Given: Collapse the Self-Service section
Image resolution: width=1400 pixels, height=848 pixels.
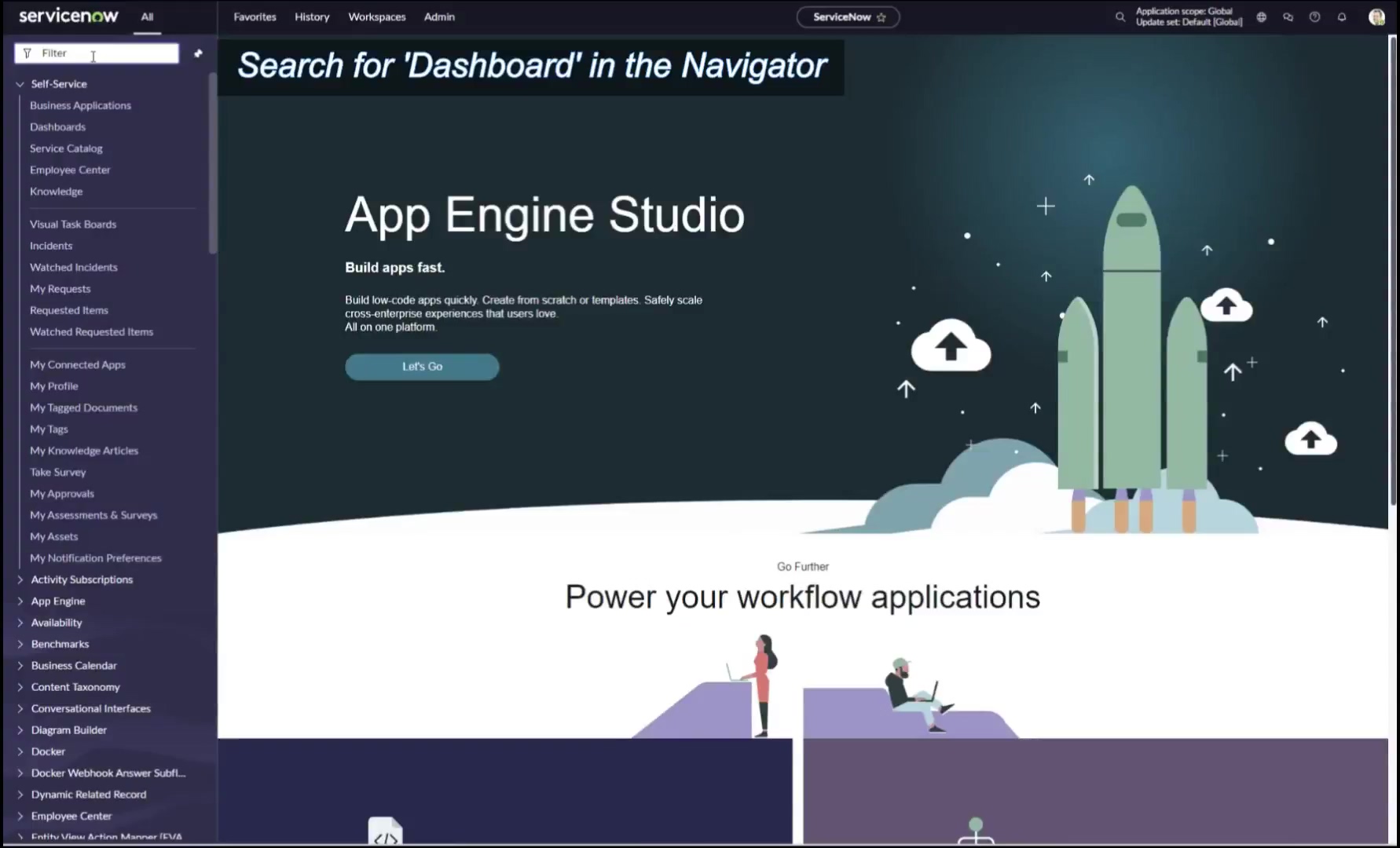Looking at the screenshot, I should coord(20,84).
